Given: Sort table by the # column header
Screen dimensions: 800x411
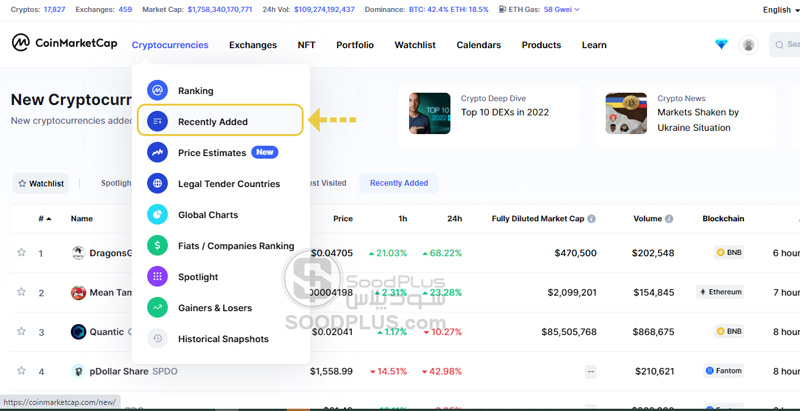Looking at the screenshot, I should tap(43, 218).
